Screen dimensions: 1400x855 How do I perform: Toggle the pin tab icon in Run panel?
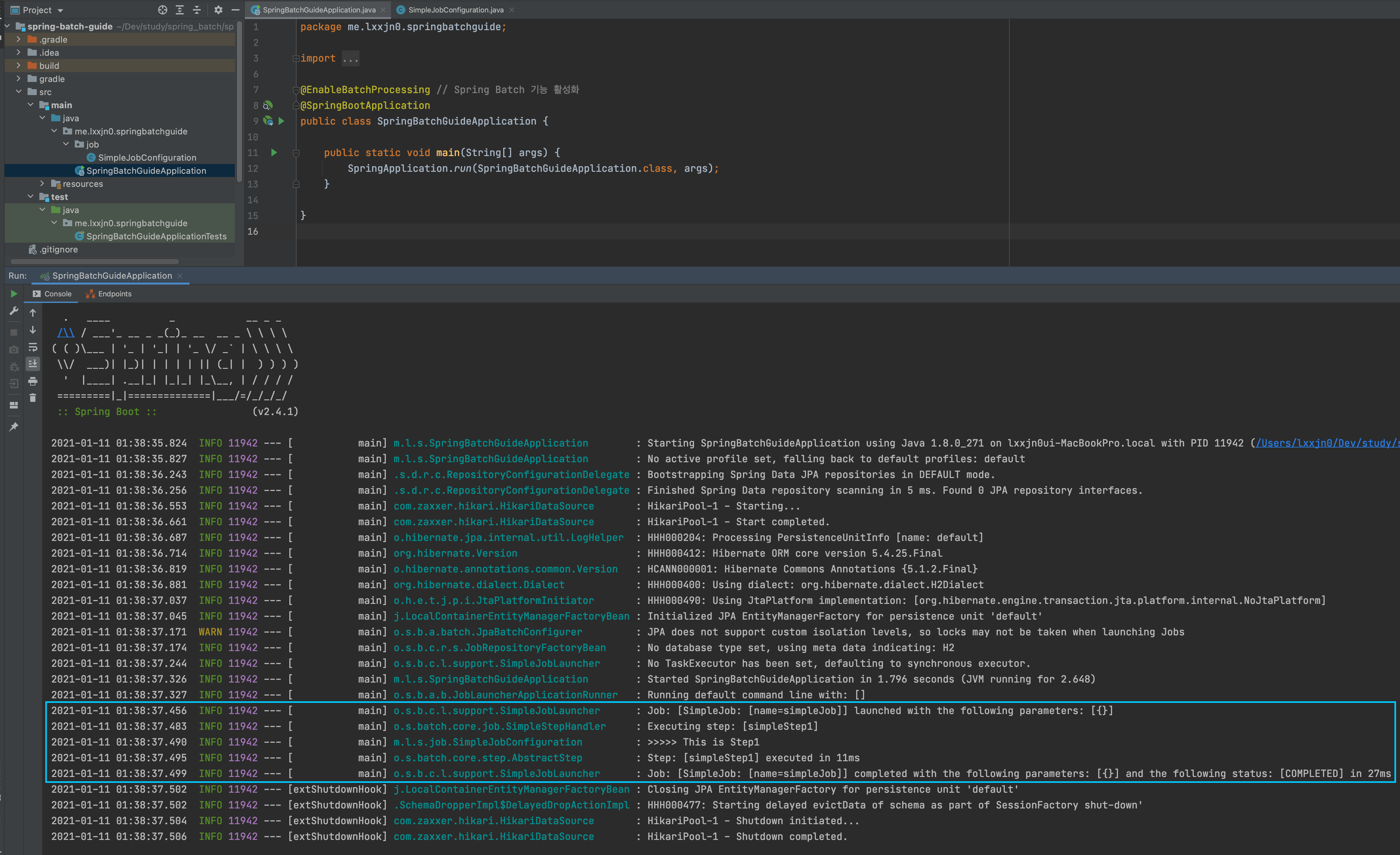[14, 427]
